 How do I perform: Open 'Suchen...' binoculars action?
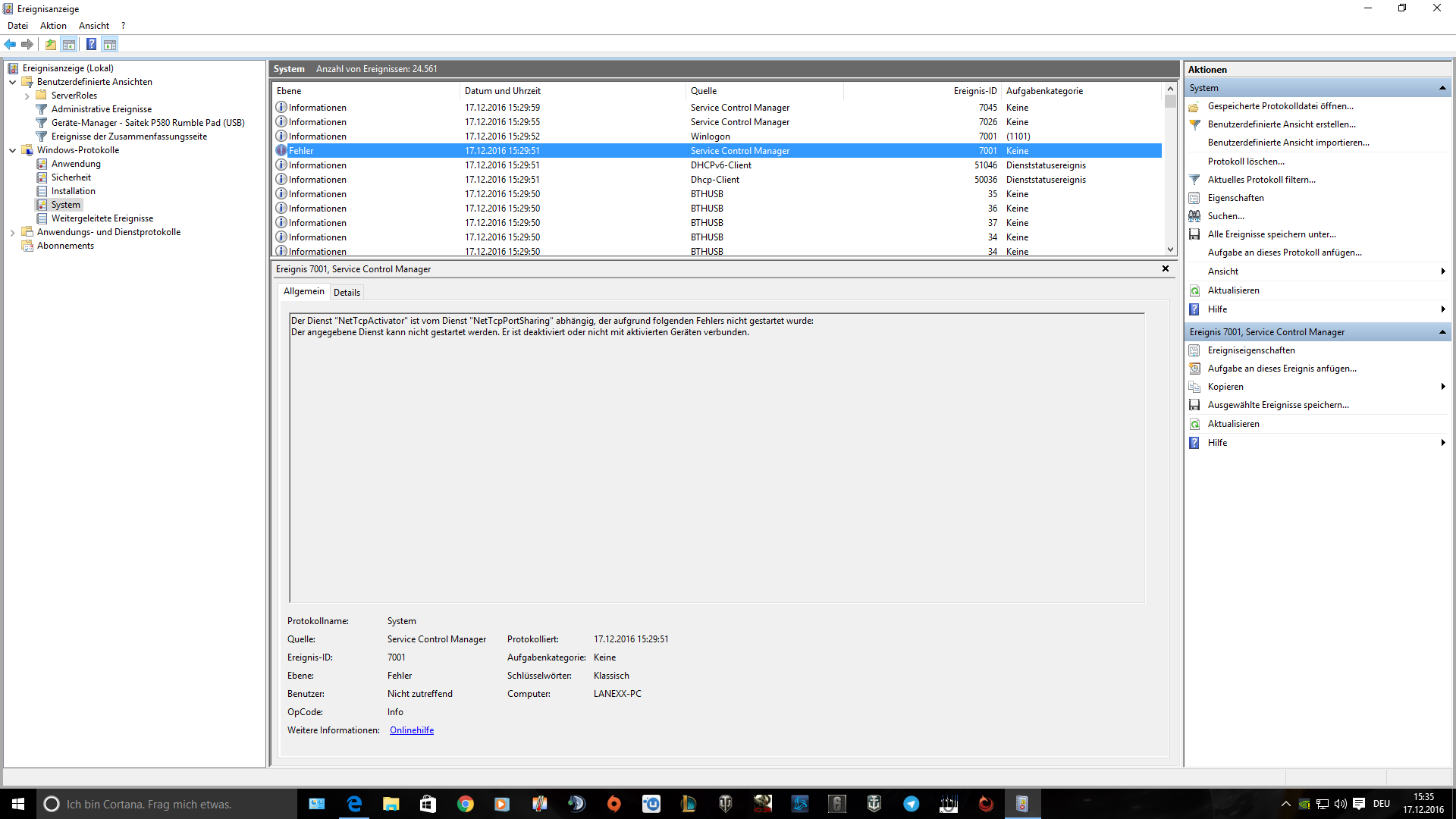click(1225, 216)
